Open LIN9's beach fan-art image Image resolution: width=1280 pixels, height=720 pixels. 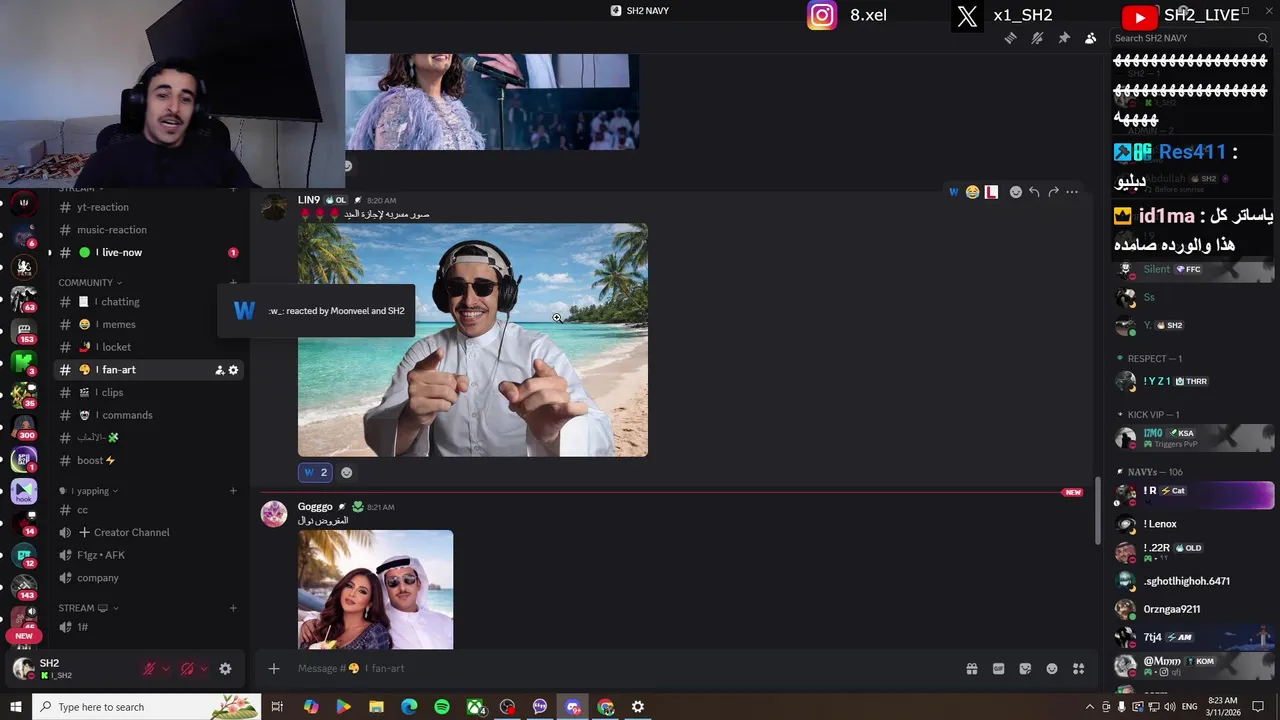(472, 340)
